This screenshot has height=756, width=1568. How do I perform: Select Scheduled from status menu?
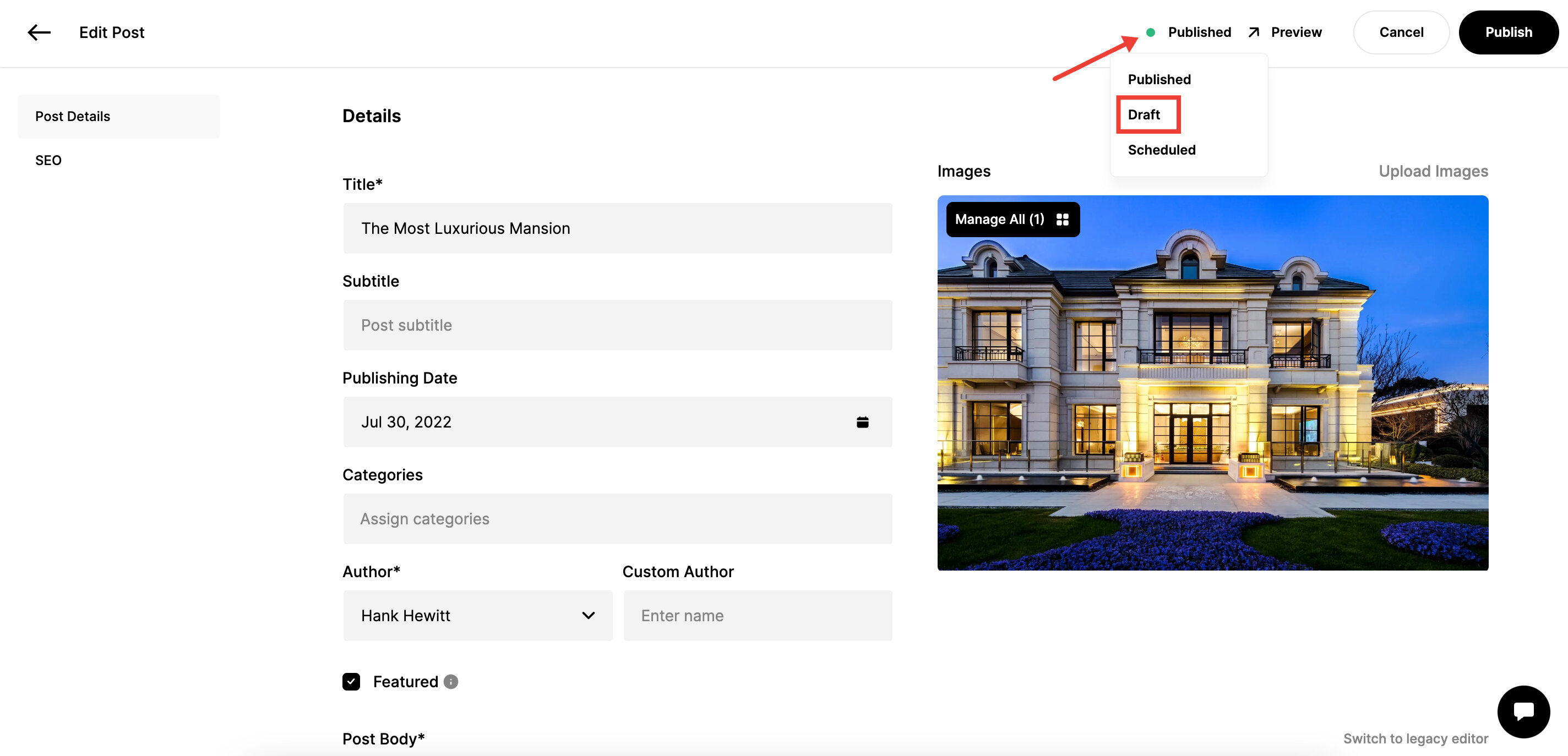(1161, 150)
